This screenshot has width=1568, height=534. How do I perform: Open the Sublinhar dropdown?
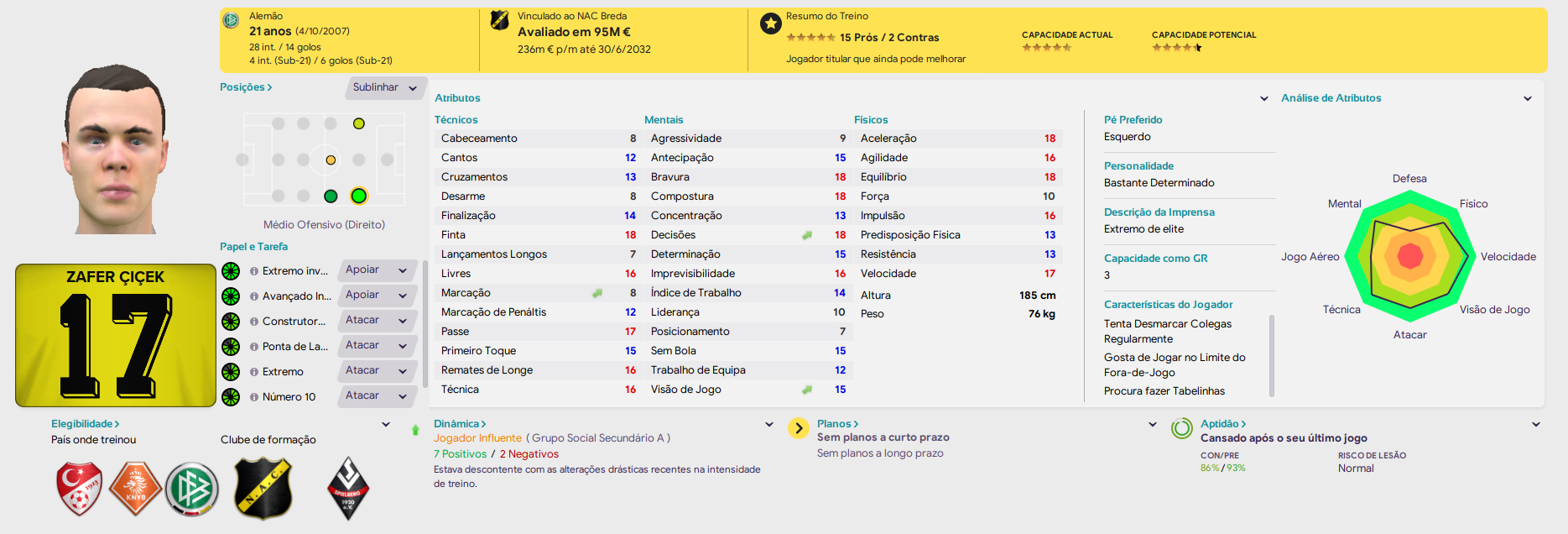[386, 87]
